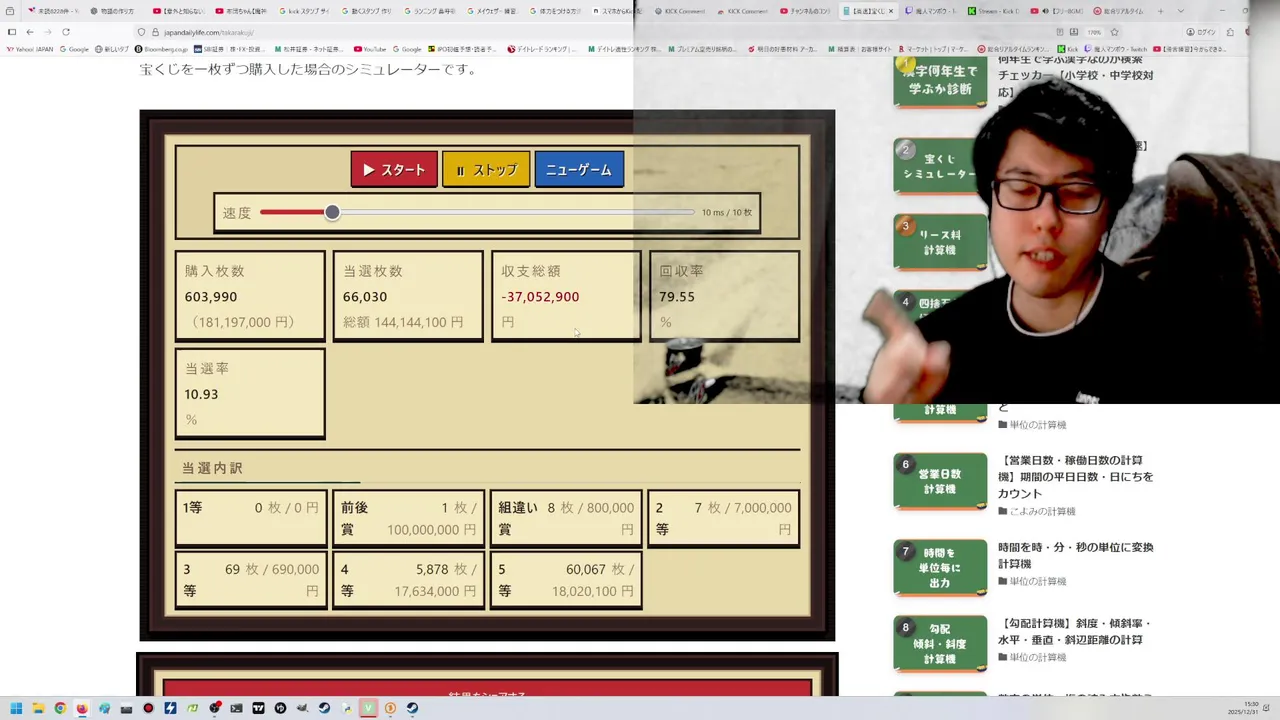Click the red record-circle taskbar icon
This screenshot has width=1280, height=720.
click(x=148, y=708)
